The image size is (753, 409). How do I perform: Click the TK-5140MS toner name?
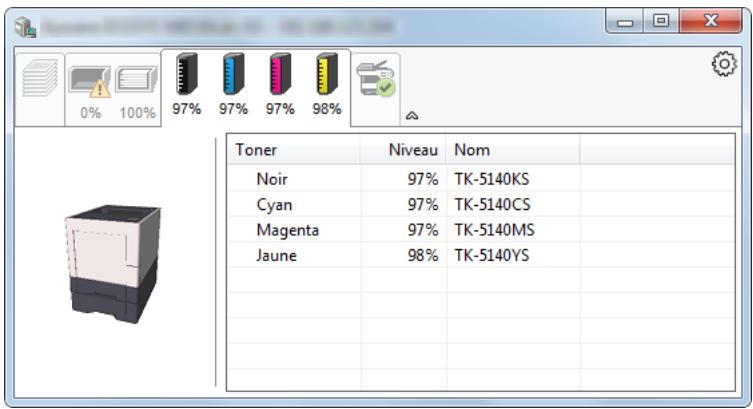point(494,230)
